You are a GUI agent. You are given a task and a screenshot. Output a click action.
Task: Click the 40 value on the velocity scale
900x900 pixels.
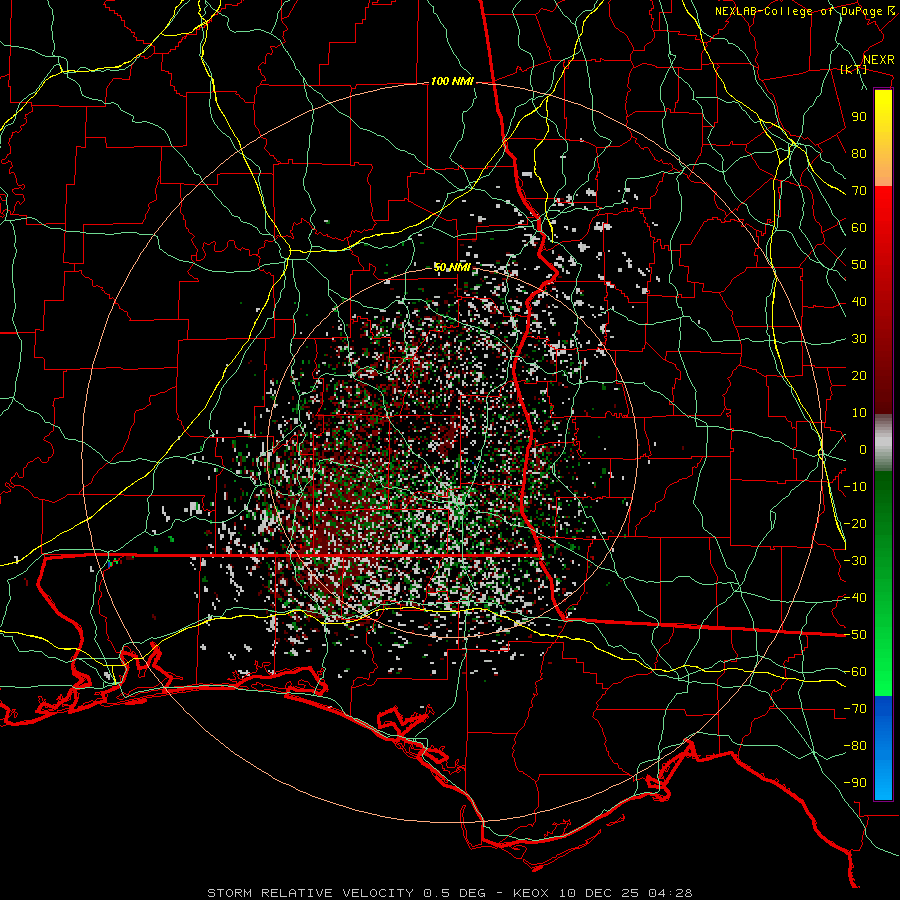(859, 302)
